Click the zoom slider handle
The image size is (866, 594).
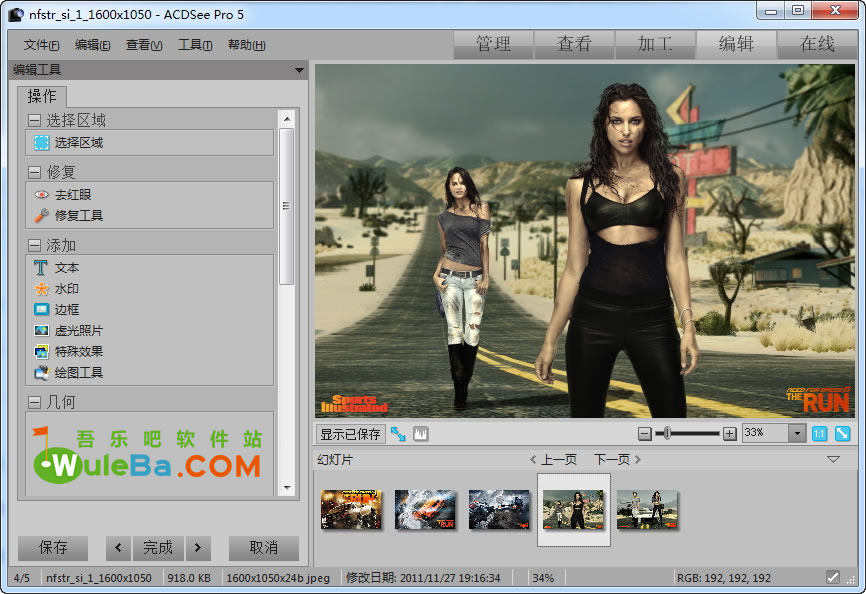(667, 433)
